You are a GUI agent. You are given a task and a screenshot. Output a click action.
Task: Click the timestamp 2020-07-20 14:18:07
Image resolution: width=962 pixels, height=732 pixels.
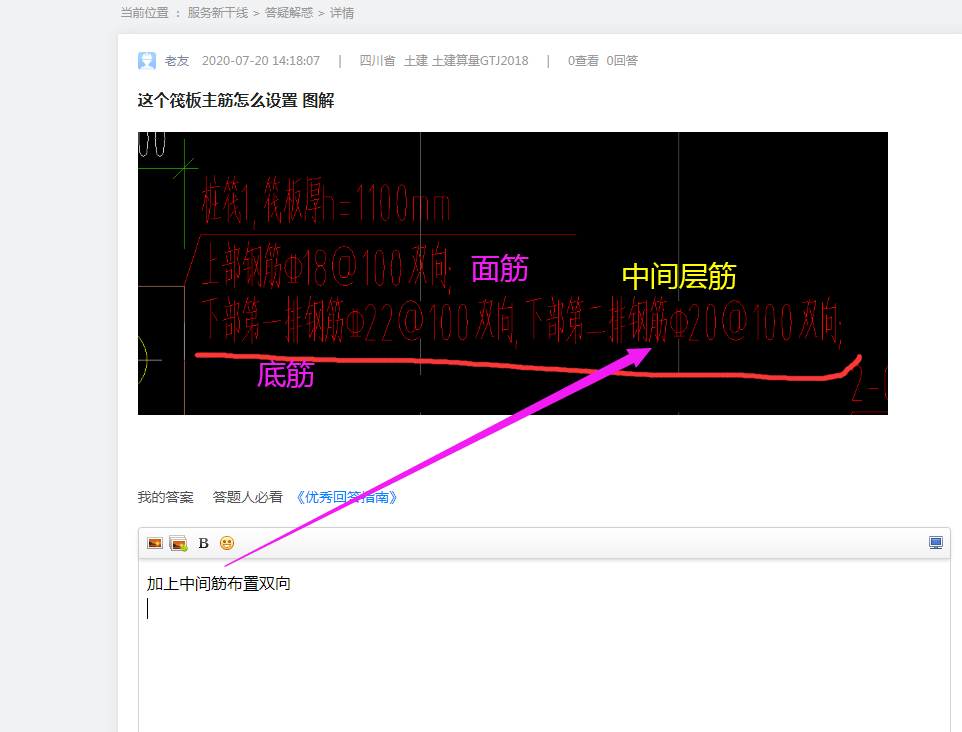tap(261, 61)
